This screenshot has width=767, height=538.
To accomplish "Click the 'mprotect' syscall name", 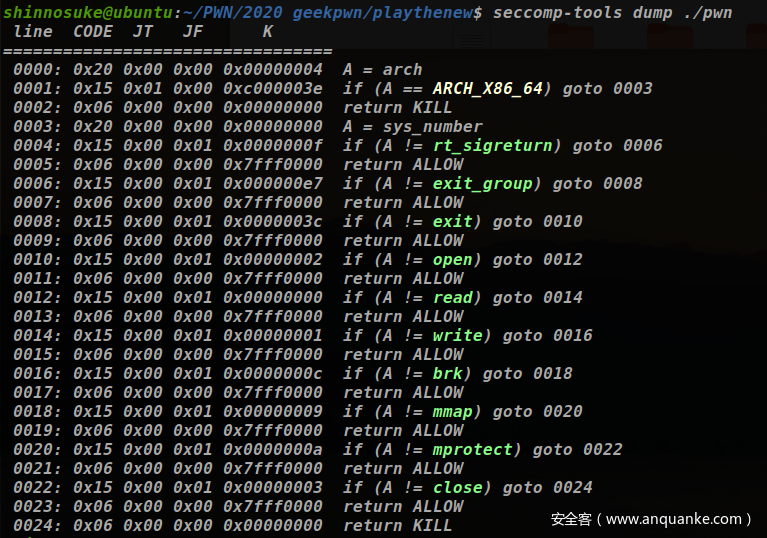I will click(472, 450).
